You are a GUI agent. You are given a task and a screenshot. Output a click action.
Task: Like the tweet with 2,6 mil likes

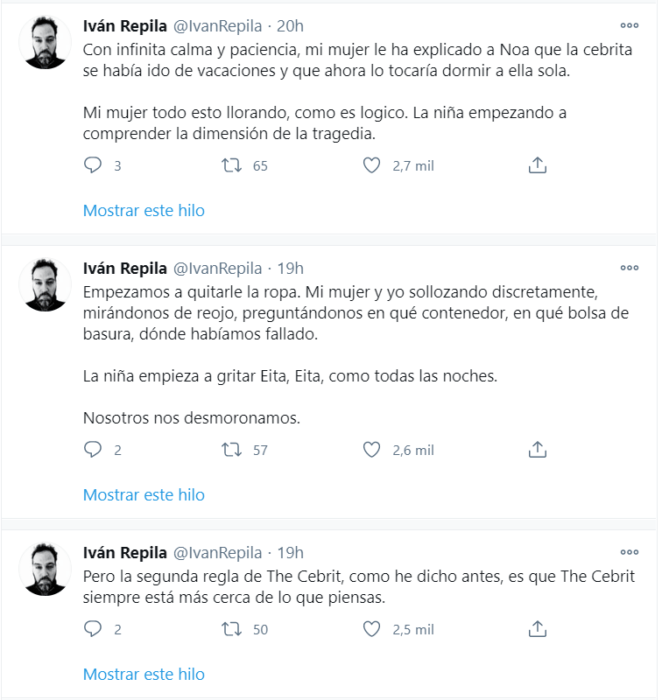click(x=371, y=450)
